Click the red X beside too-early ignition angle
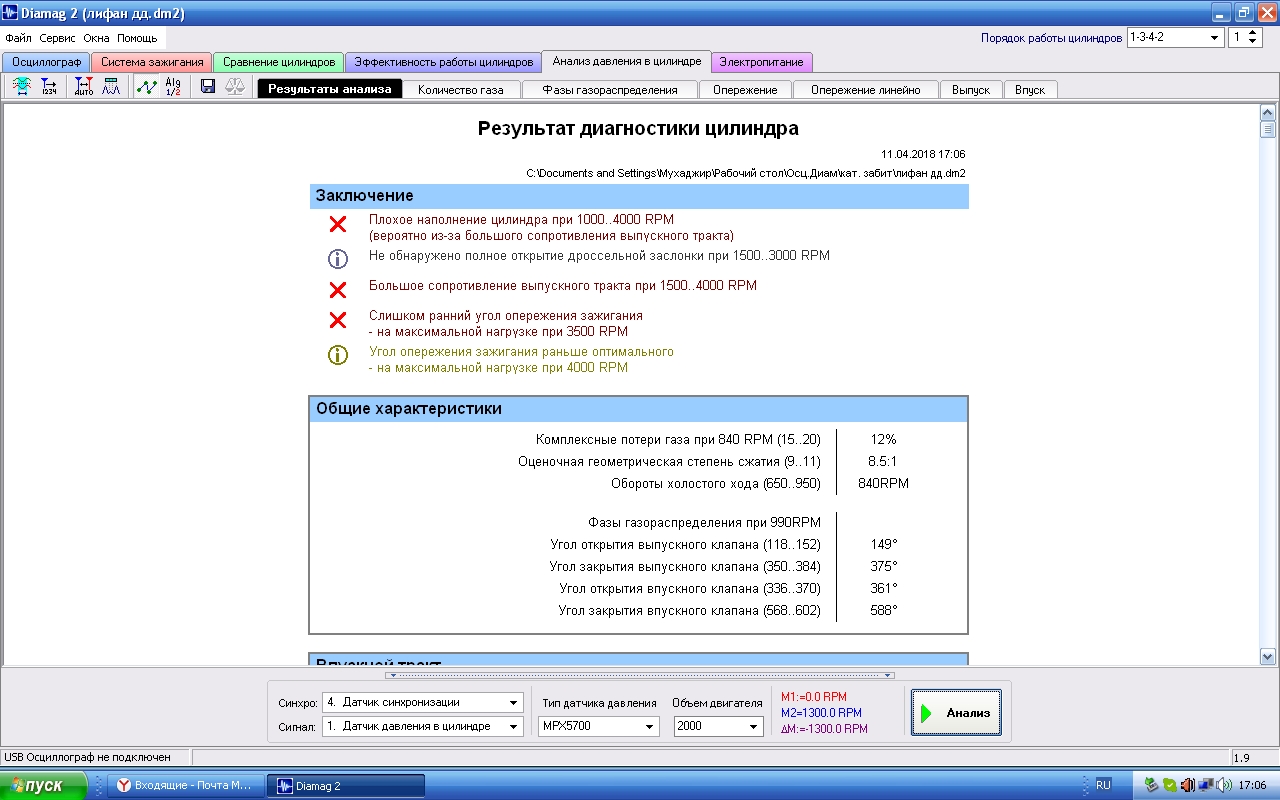The width and height of the screenshot is (1280, 800). 338,320
